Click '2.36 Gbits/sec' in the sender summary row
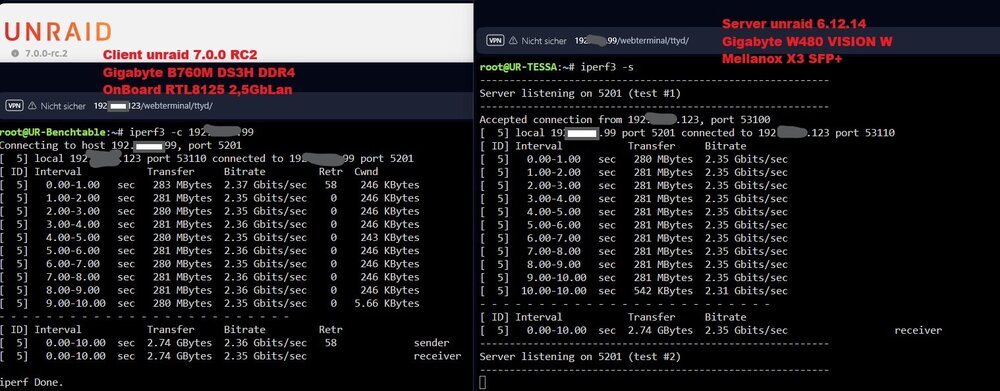1000x391 pixels. (265, 343)
